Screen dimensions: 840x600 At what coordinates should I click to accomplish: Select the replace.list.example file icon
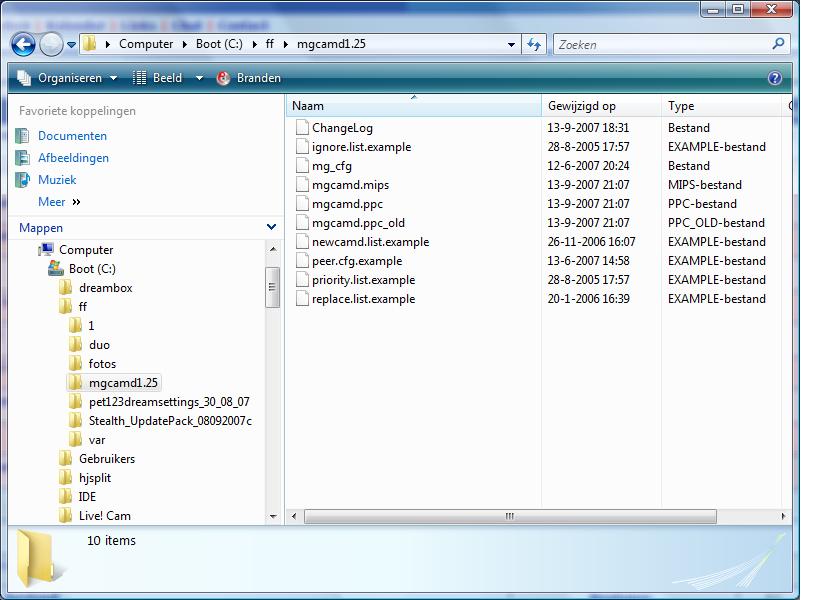[x=303, y=299]
